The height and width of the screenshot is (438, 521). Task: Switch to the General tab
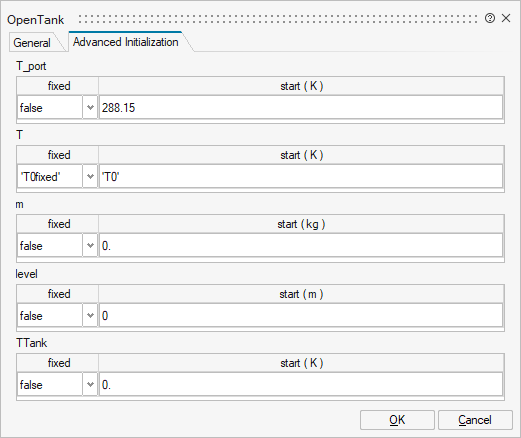[32, 43]
